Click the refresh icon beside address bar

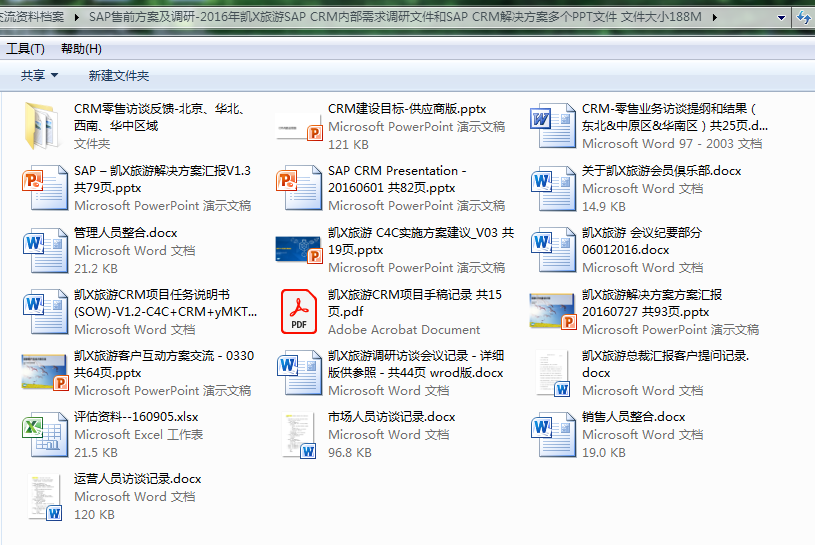(803, 18)
